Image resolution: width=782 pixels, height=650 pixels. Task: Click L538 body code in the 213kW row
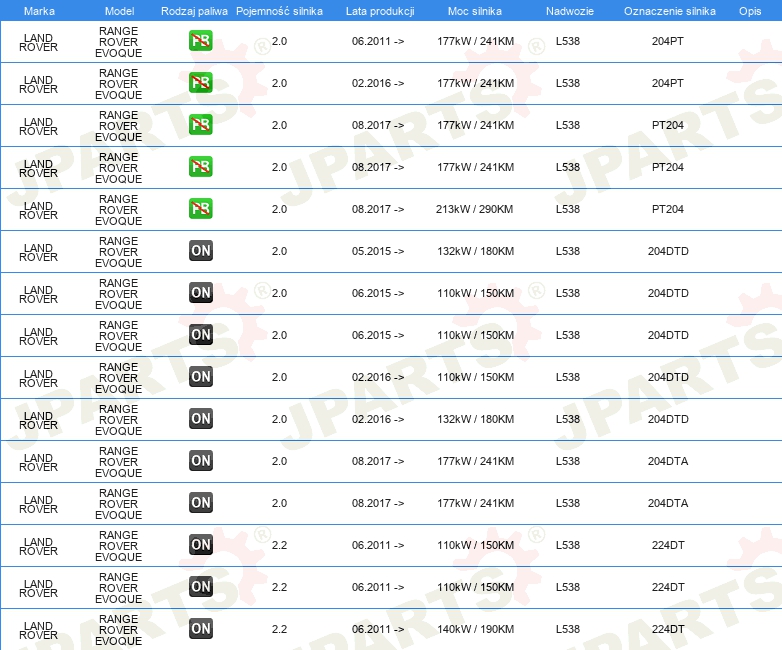568,209
